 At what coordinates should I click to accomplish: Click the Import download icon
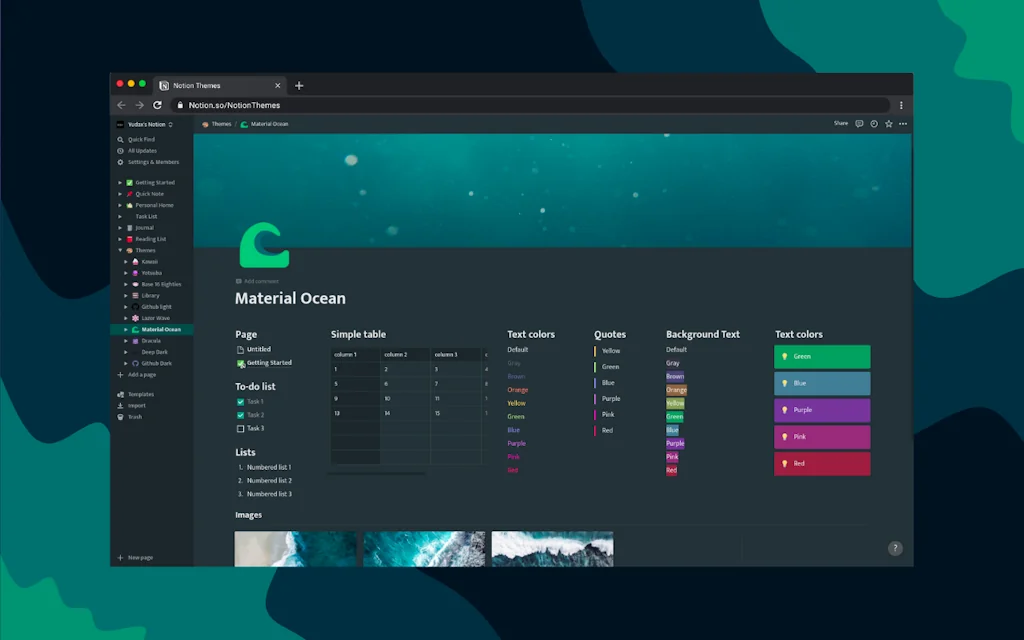(x=120, y=406)
